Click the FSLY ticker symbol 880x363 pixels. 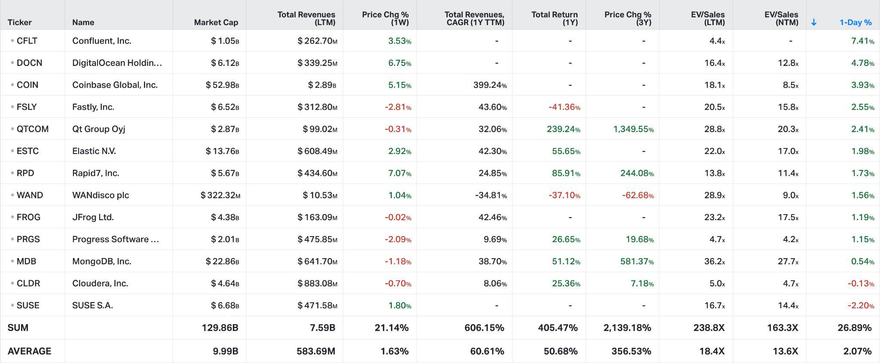27,107
